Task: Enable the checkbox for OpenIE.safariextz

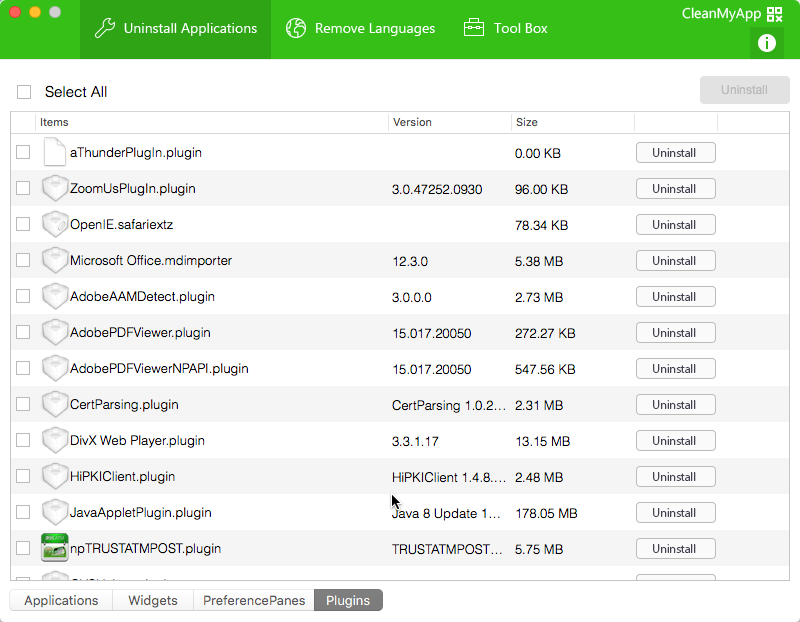Action: (23, 224)
